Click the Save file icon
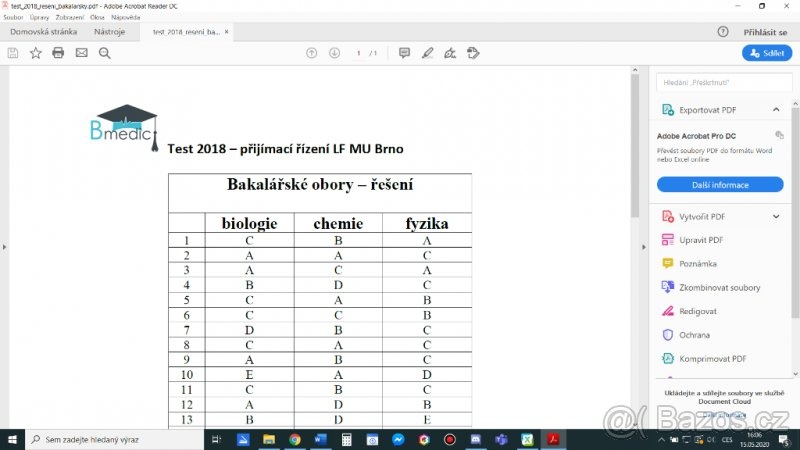800x450 pixels. coord(13,53)
